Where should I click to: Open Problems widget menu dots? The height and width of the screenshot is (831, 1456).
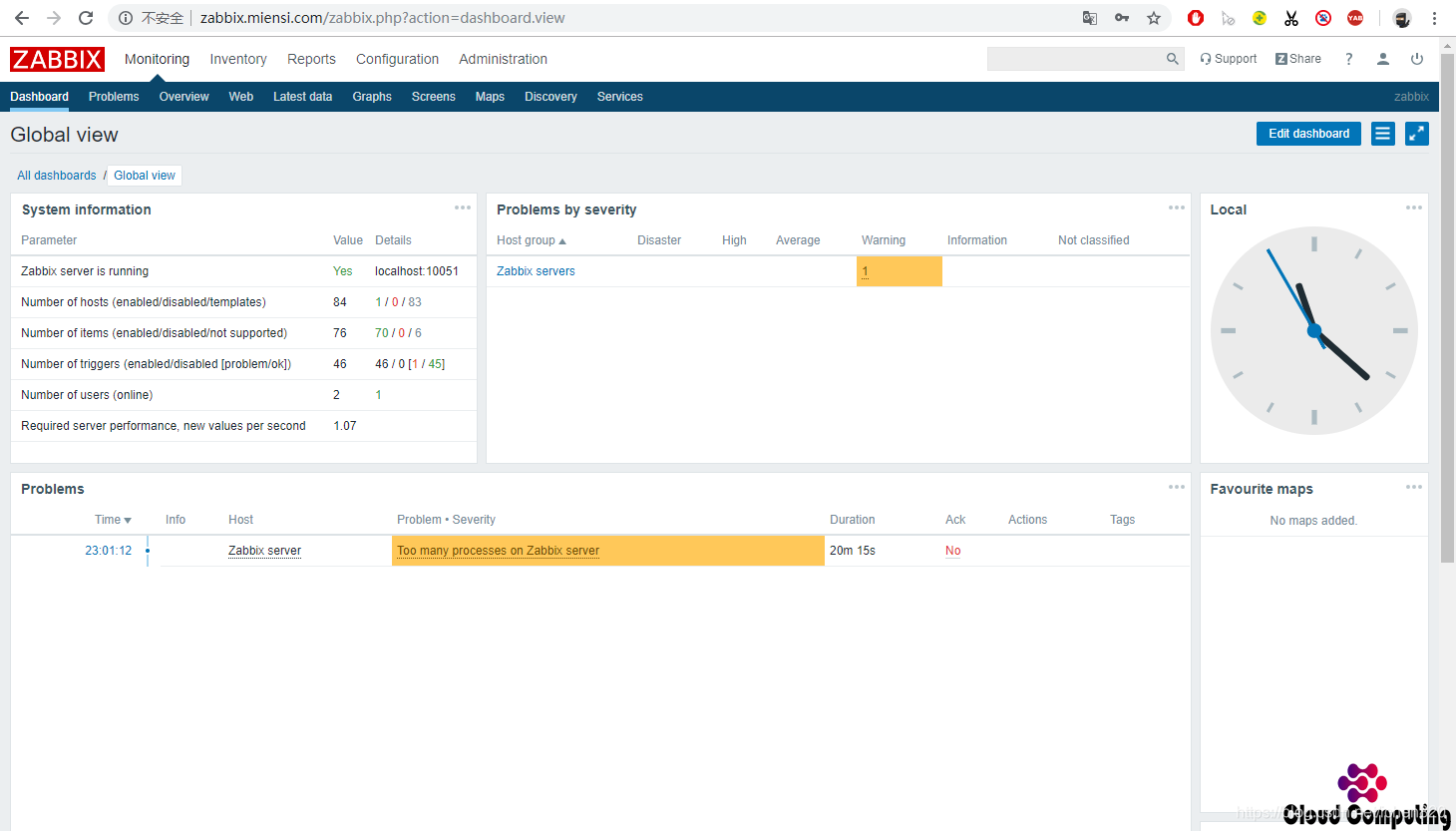(1177, 487)
